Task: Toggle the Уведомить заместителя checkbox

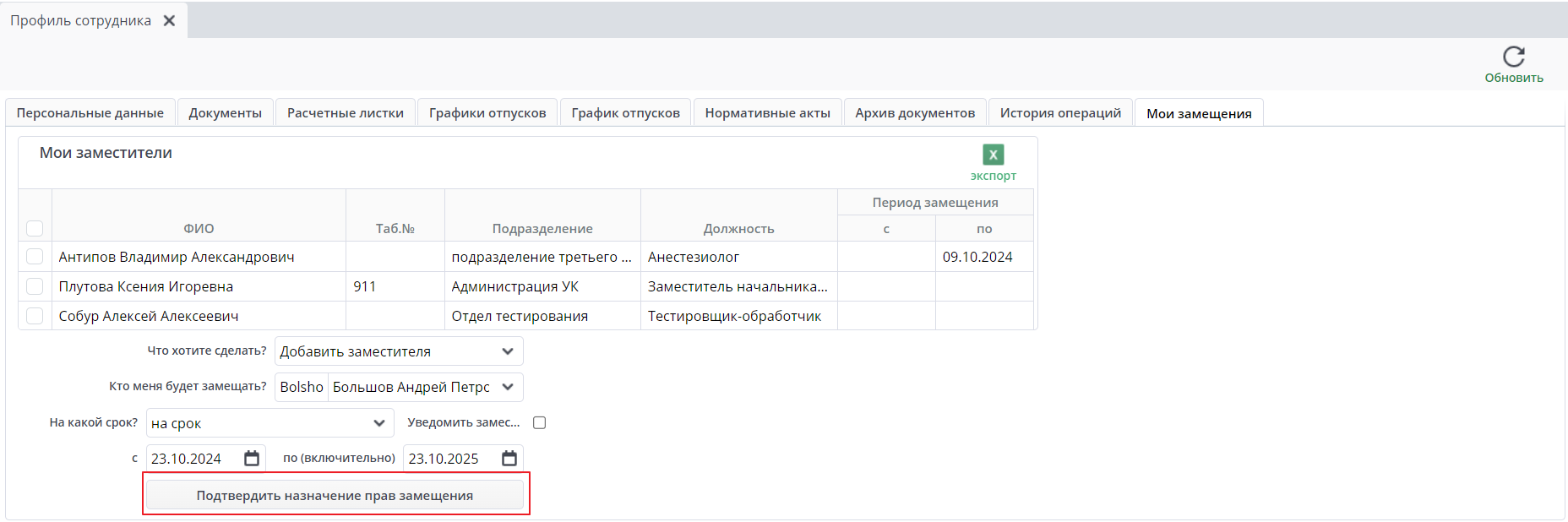Action: [x=540, y=423]
